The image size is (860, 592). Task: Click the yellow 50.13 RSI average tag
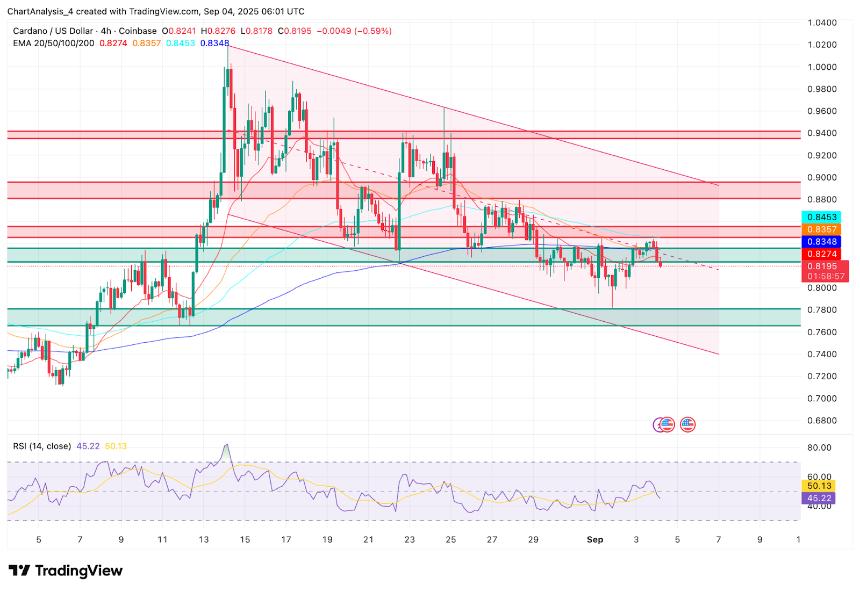pyautogui.click(x=818, y=484)
